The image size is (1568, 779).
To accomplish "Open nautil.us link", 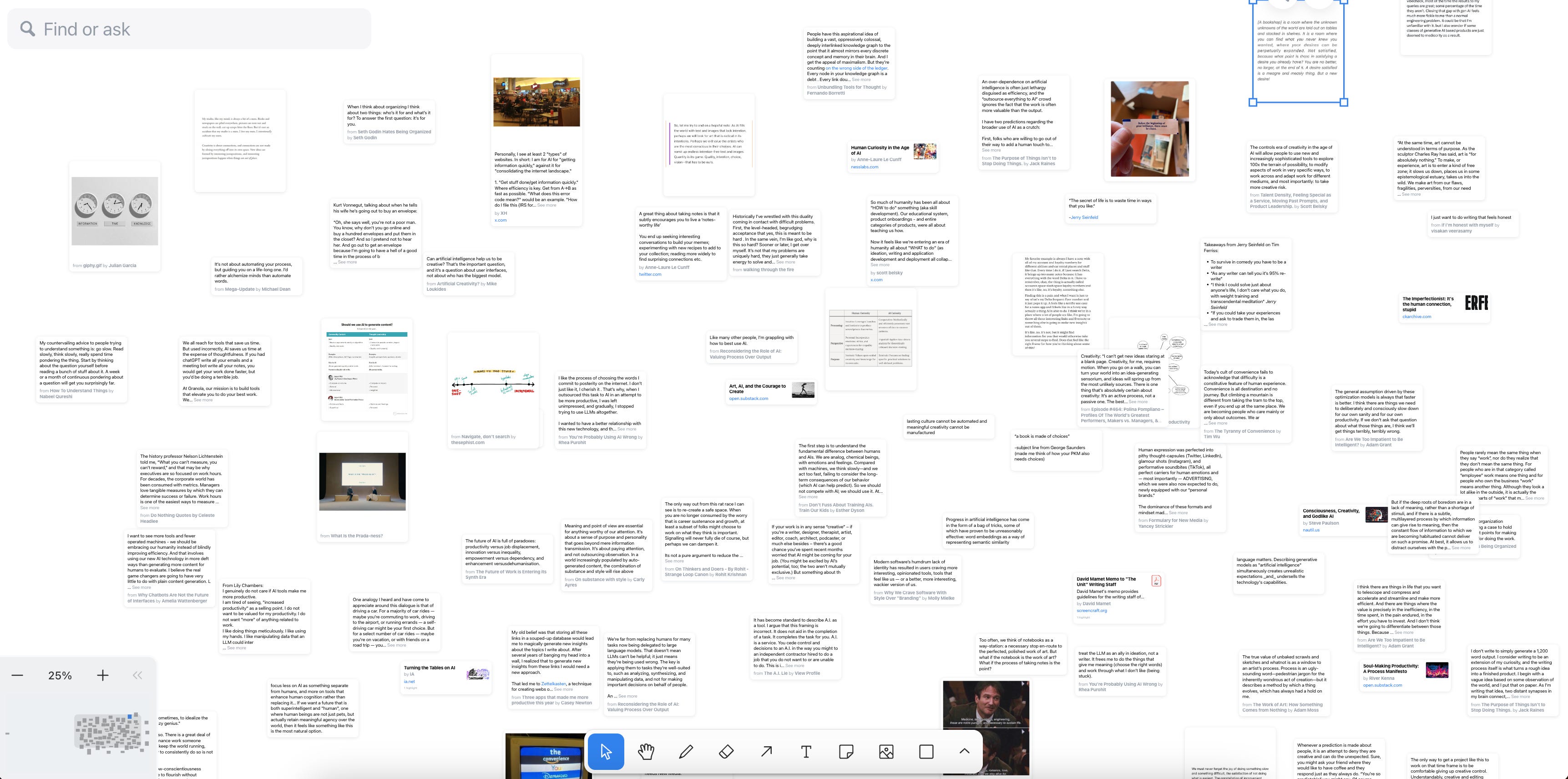I will [x=1310, y=530].
